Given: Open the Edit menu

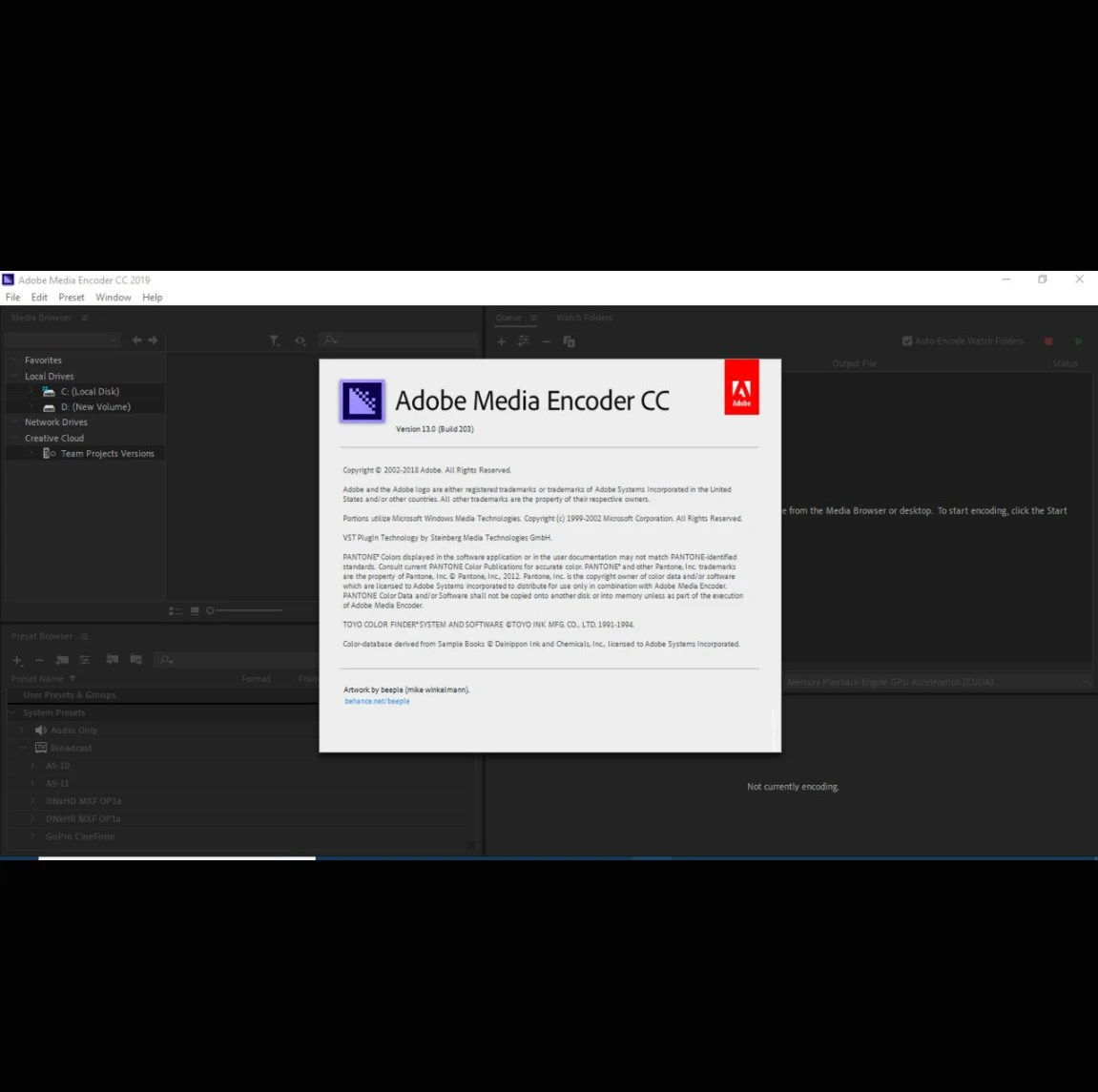Looking at the screenshot, I should coord(39,297).
